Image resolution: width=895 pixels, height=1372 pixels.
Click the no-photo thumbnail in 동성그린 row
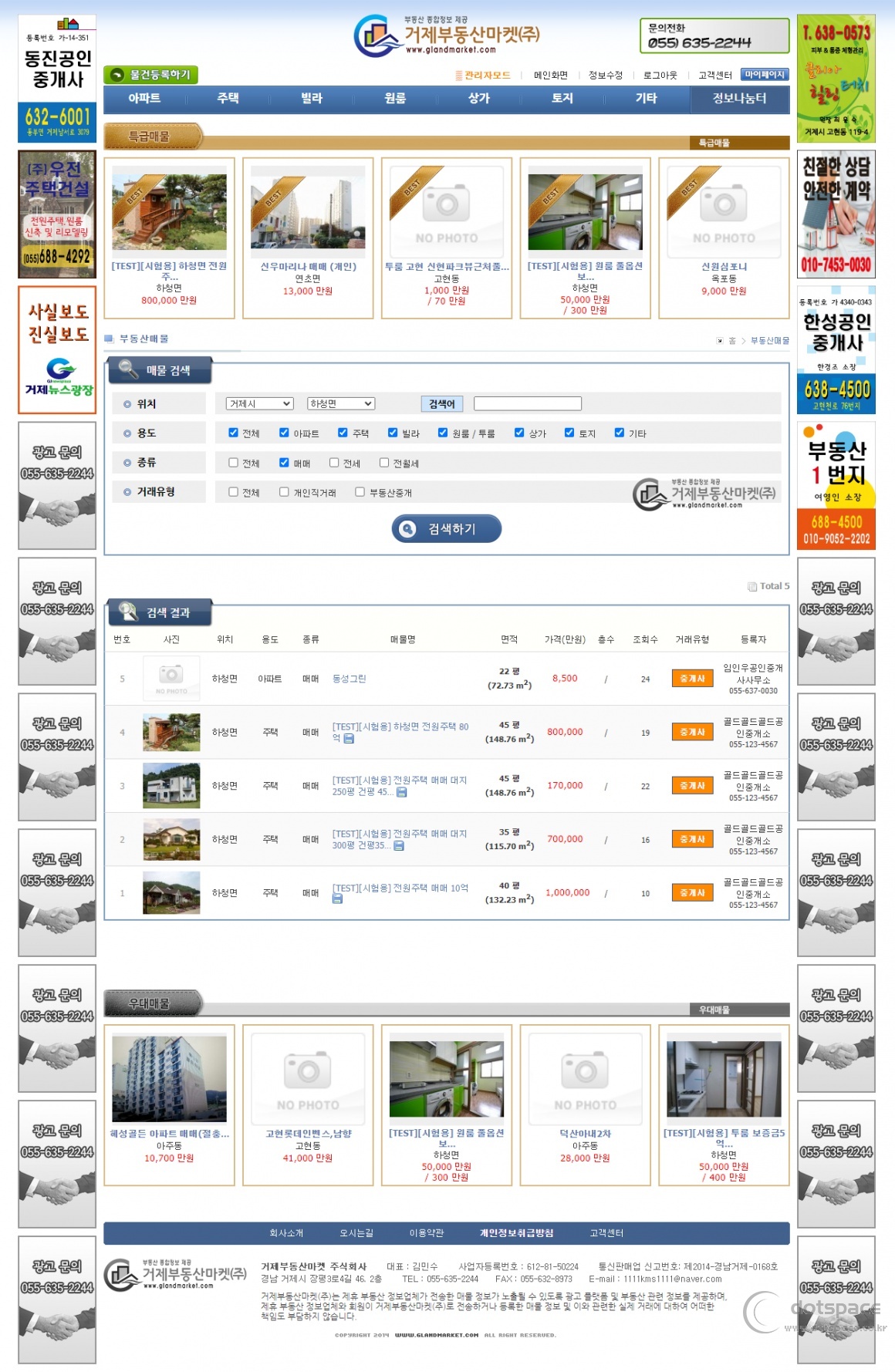point(171,679)
